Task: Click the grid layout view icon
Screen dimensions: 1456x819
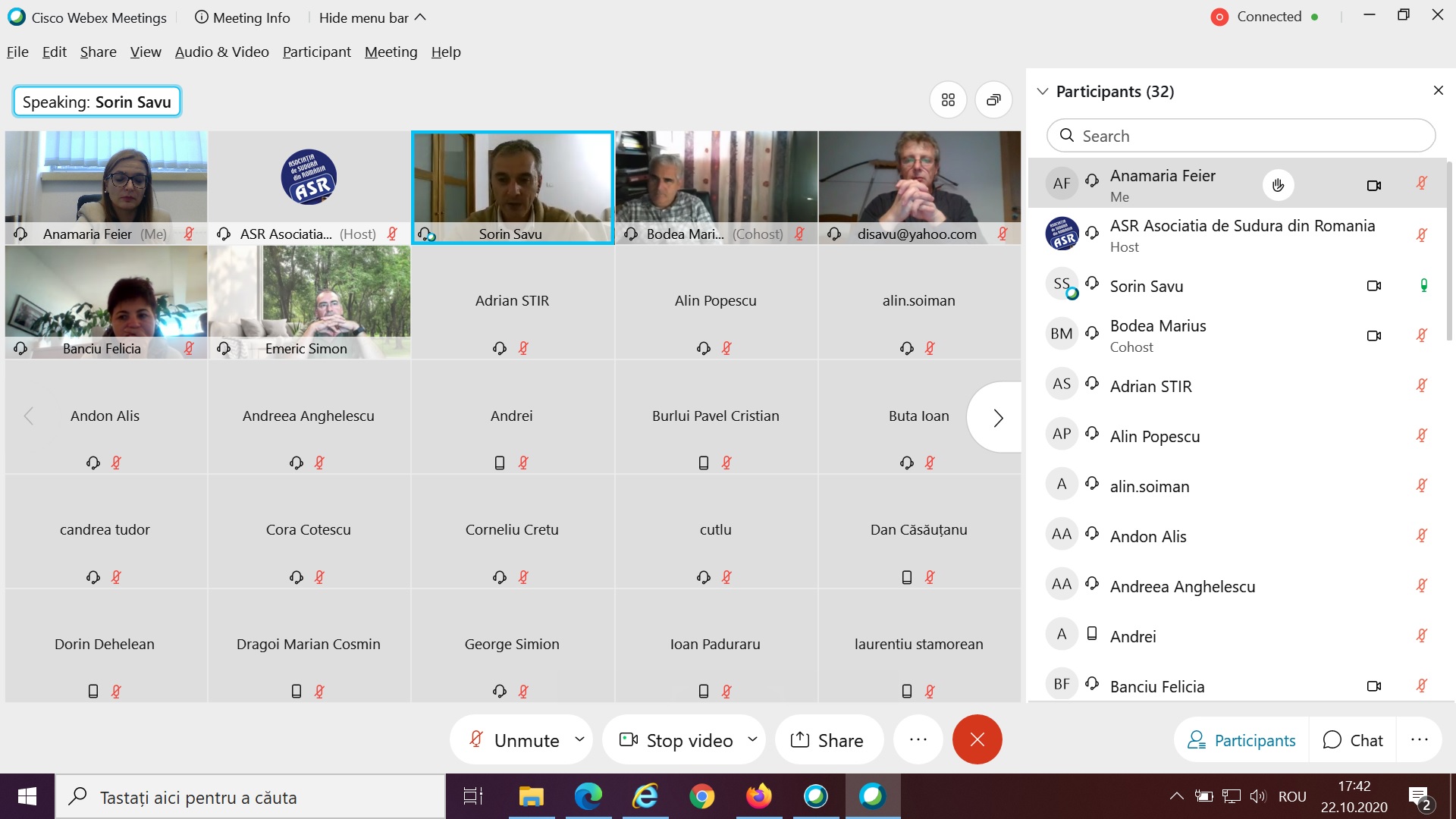Action: [x=948, y=100]
